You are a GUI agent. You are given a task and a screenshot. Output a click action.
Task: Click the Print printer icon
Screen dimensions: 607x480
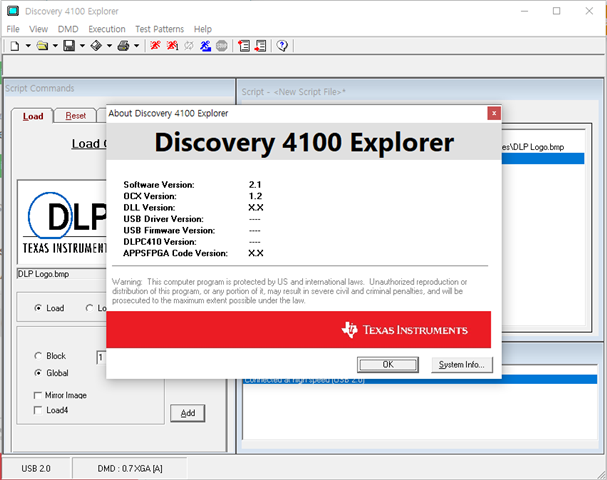[123, 46]
